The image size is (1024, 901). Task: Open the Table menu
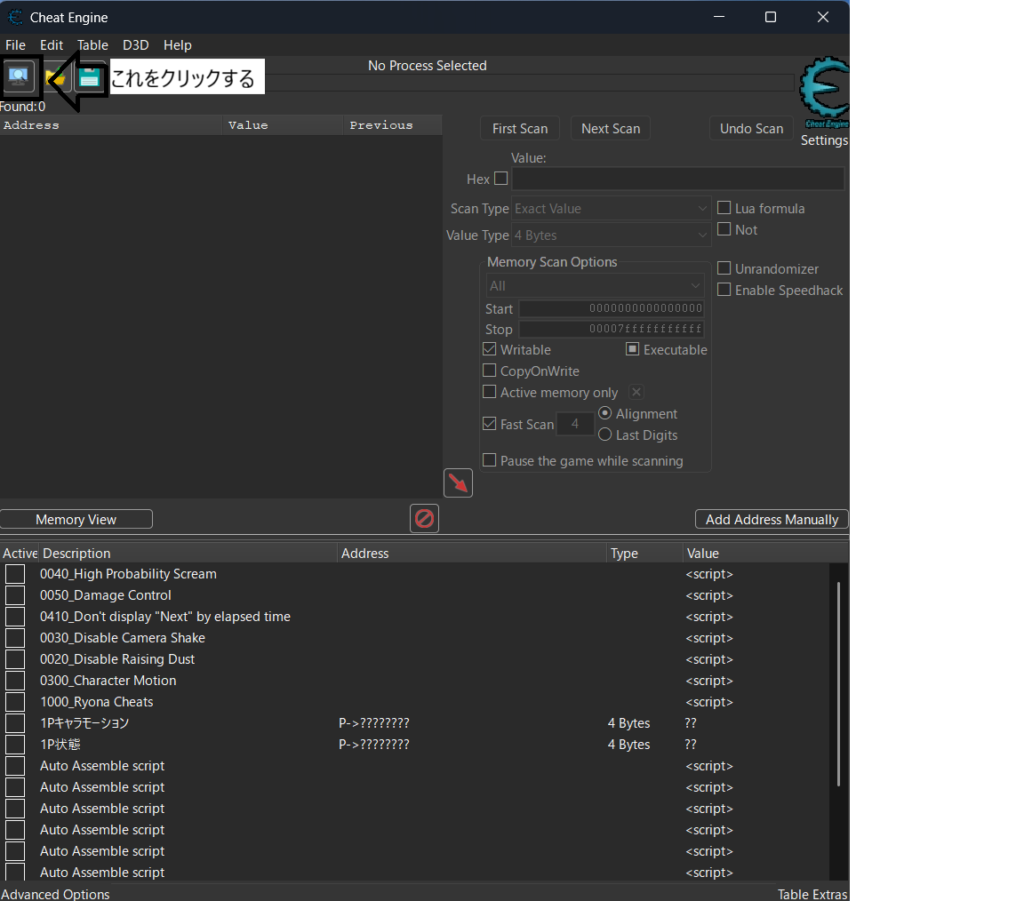93,45
